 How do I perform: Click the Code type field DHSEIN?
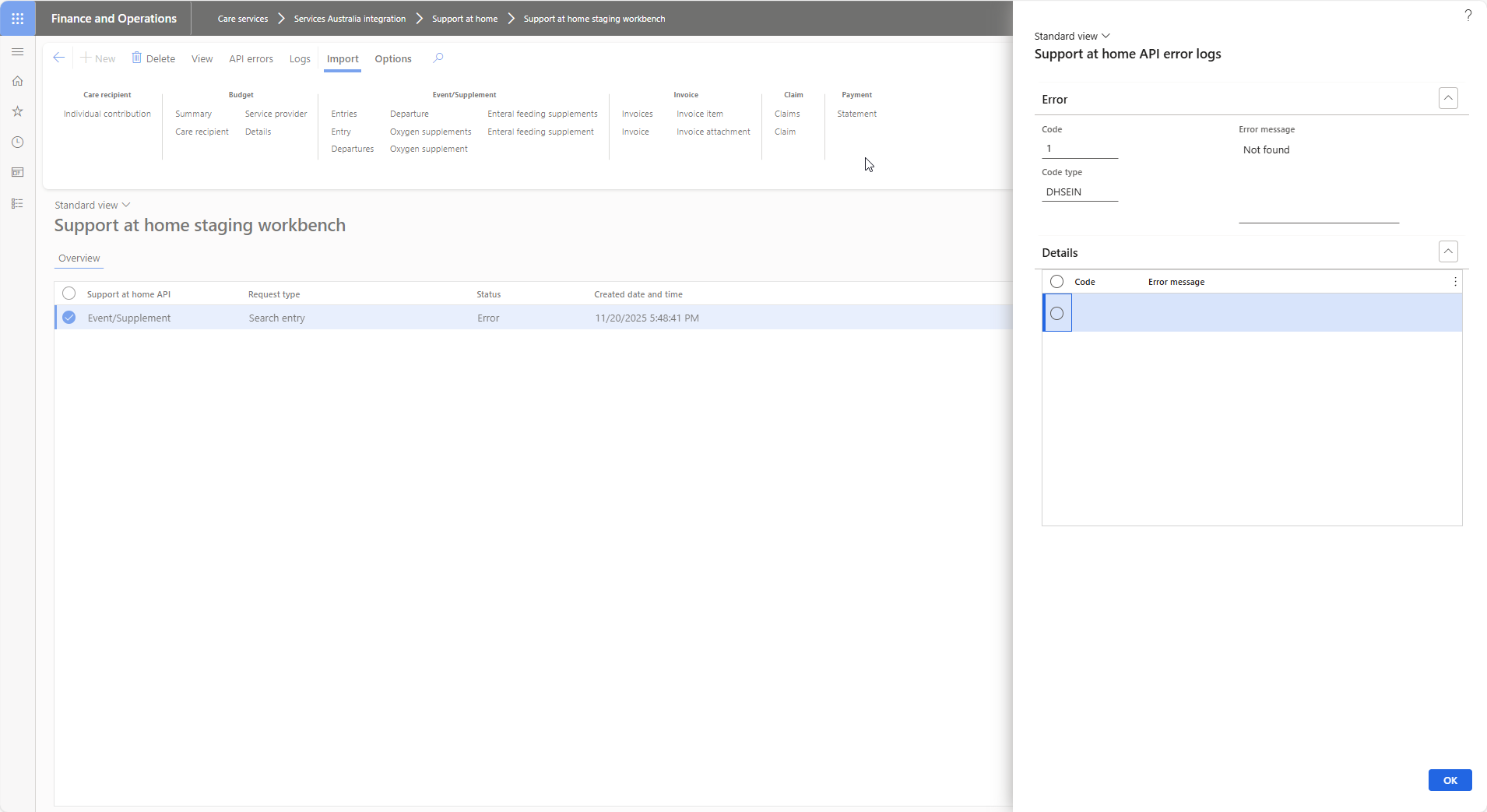coord(1079,192)
